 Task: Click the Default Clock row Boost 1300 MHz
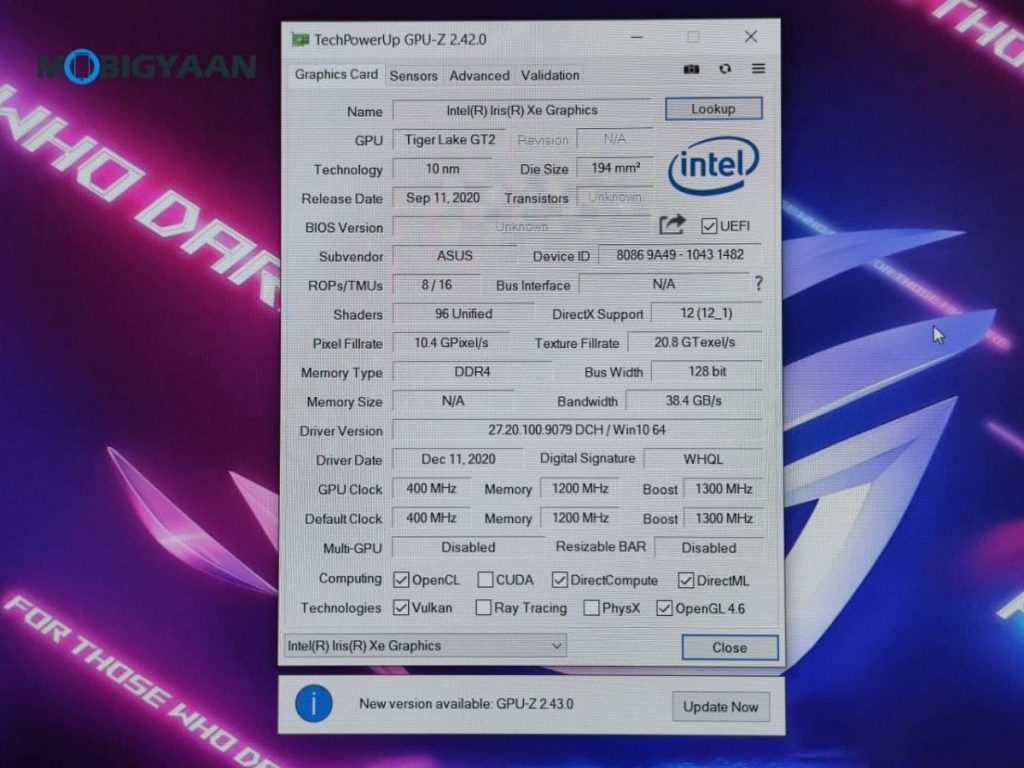(723, 518)
